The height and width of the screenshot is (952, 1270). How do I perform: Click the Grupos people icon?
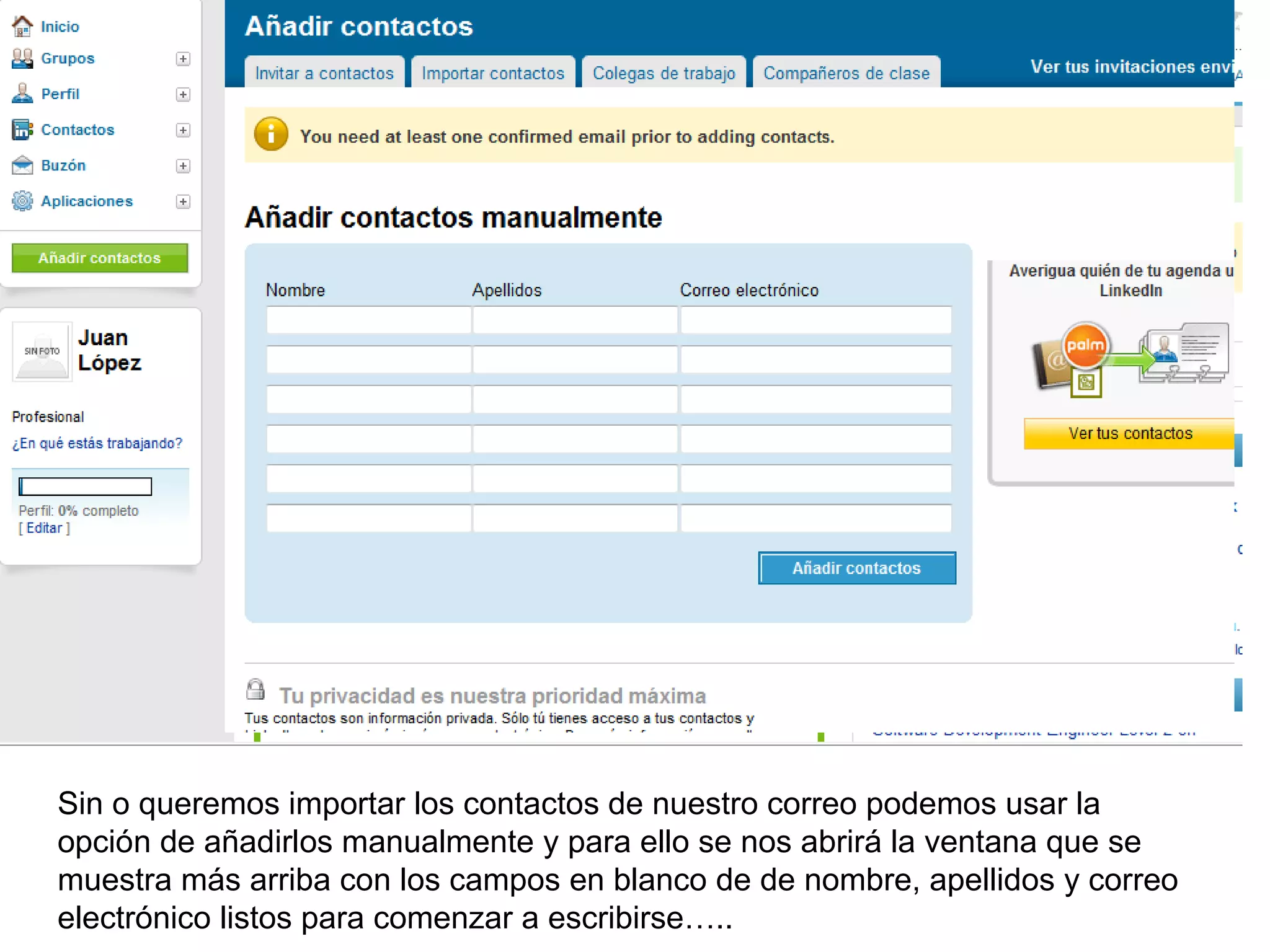tap(22, 58)
